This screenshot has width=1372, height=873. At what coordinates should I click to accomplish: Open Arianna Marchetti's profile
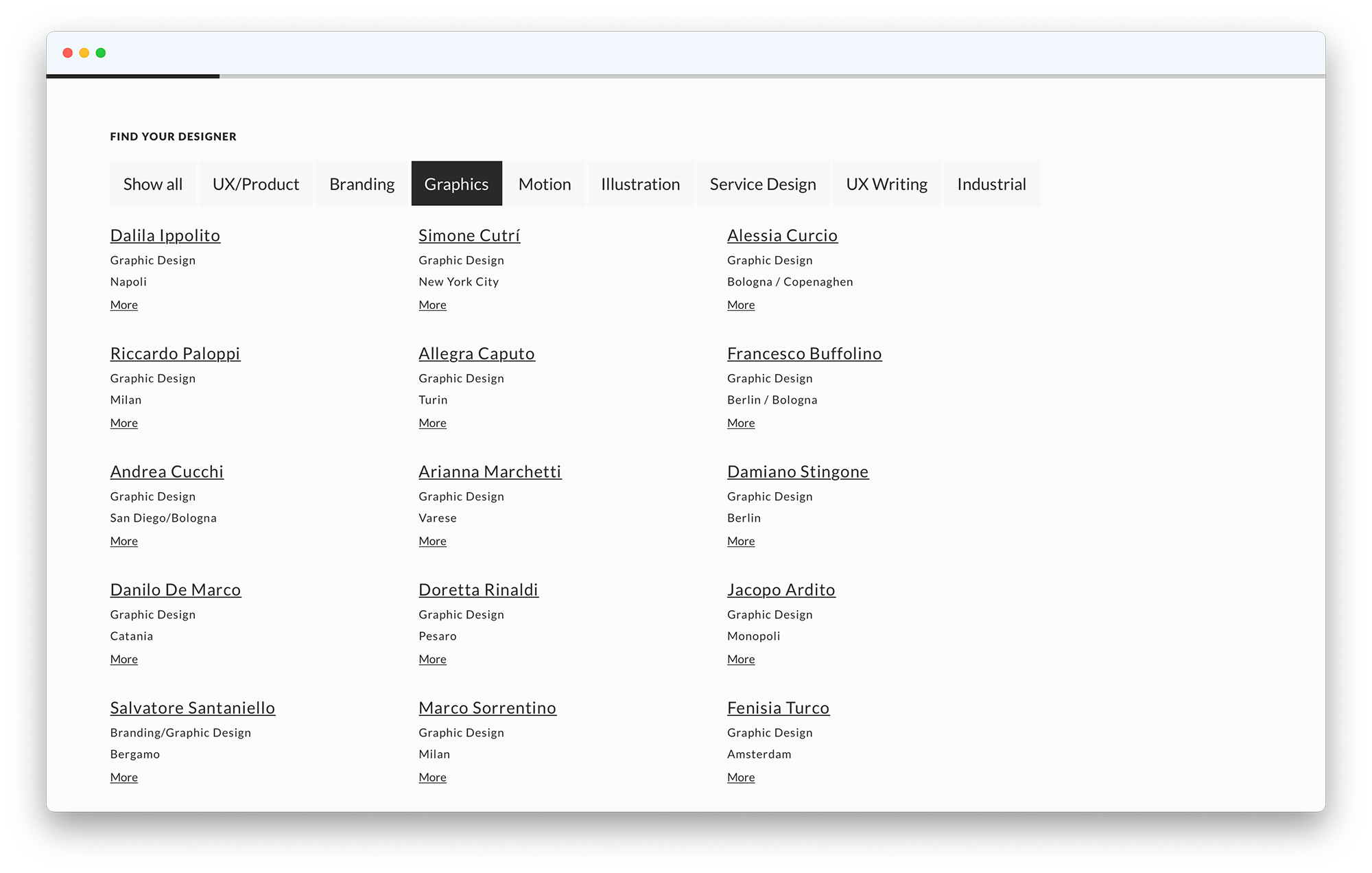490,472
